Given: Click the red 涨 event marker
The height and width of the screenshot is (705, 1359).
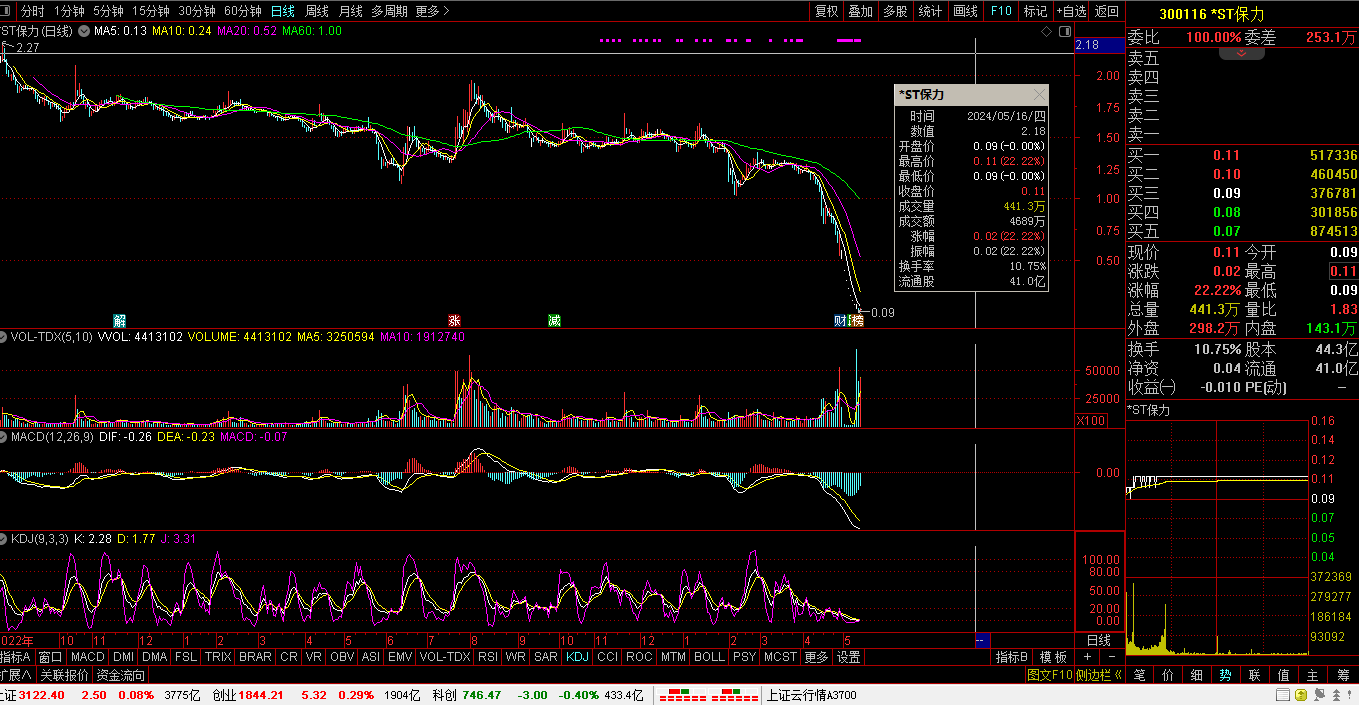Looking at the screenshot, I should [455, 321].
